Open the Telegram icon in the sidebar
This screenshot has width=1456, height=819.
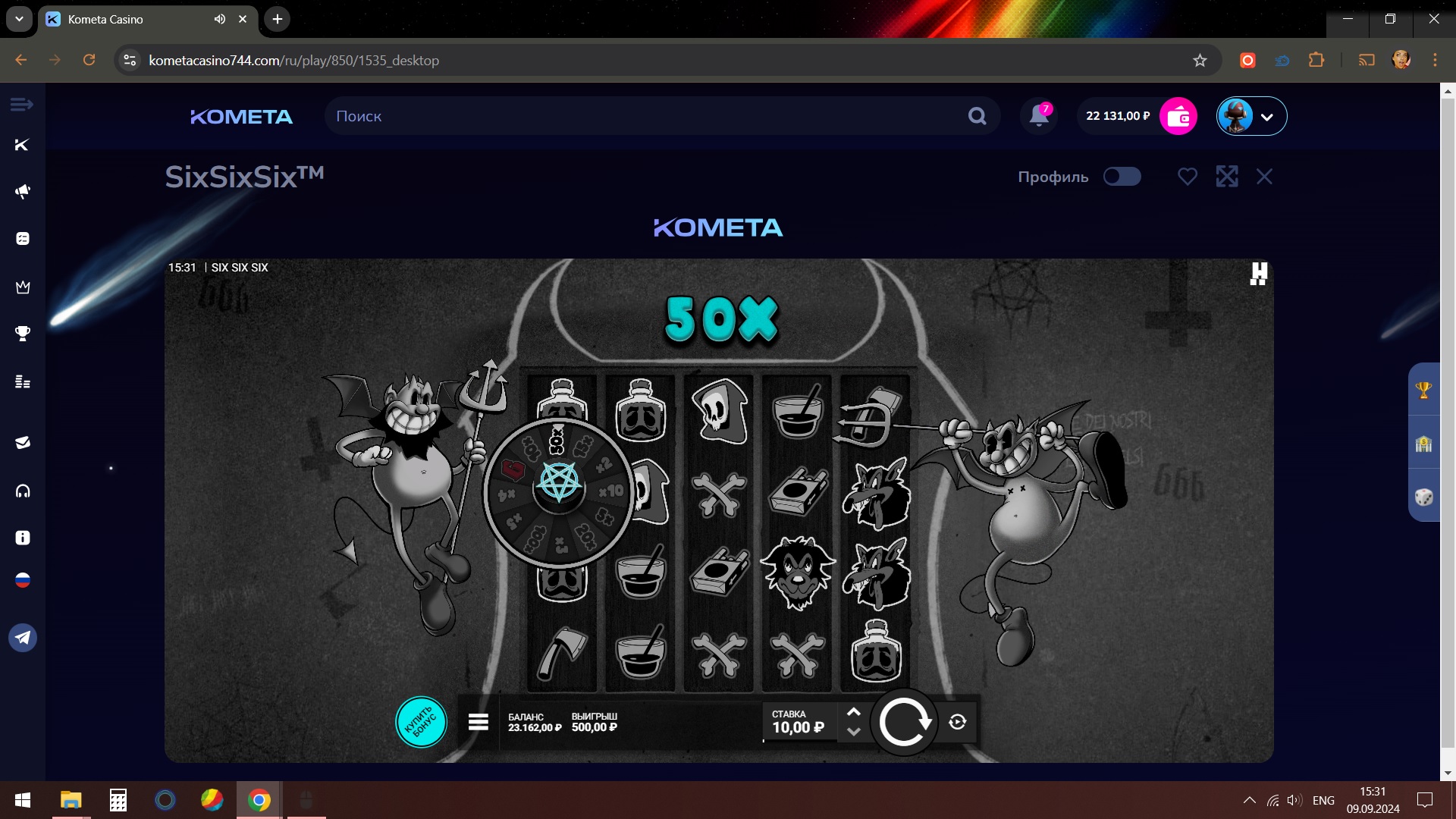(x=23, y=638)
